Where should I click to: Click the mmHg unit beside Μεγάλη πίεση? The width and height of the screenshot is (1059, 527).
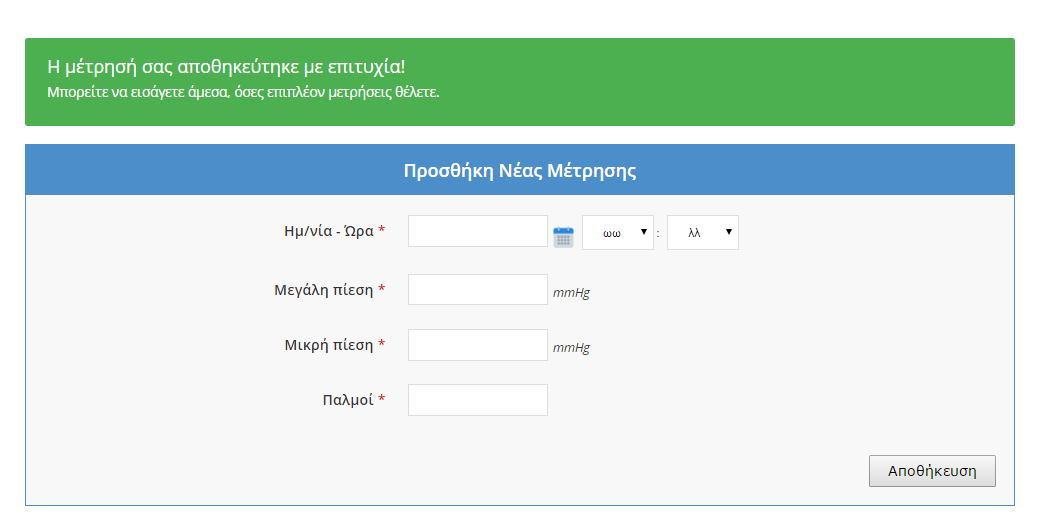(571, 293)
